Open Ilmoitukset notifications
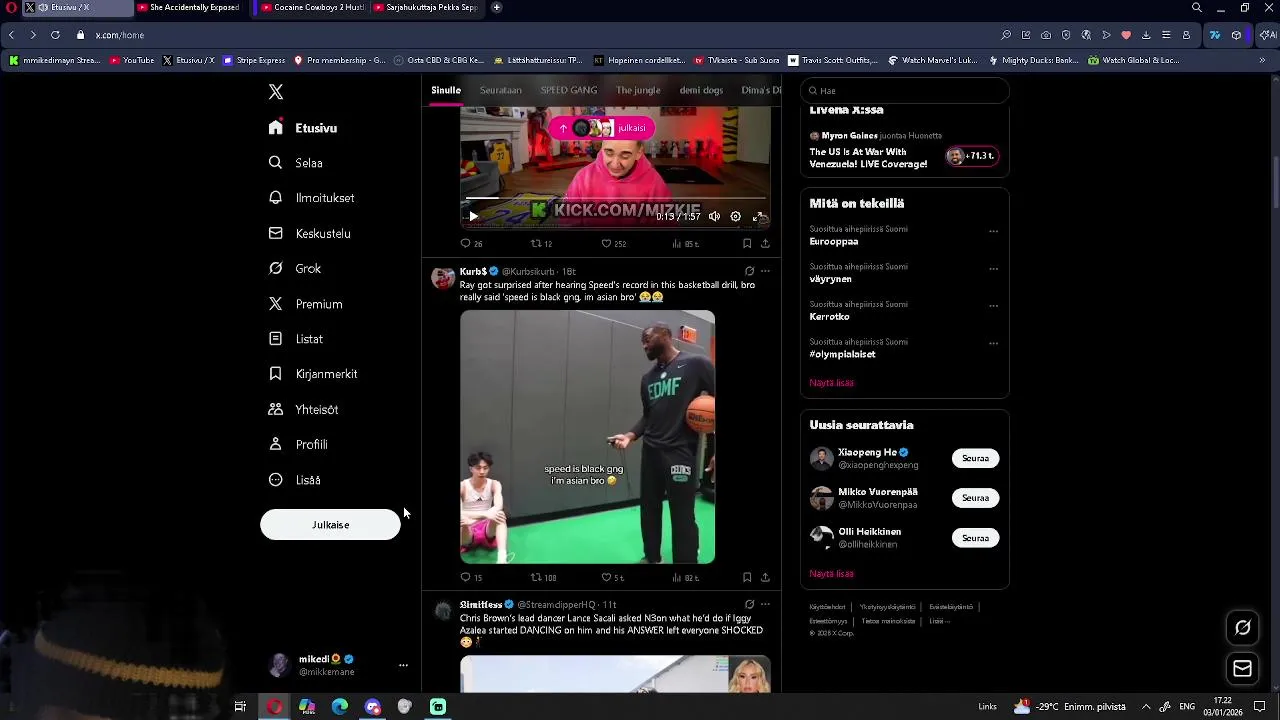The image size is (1280, 720). pos(311,198)
